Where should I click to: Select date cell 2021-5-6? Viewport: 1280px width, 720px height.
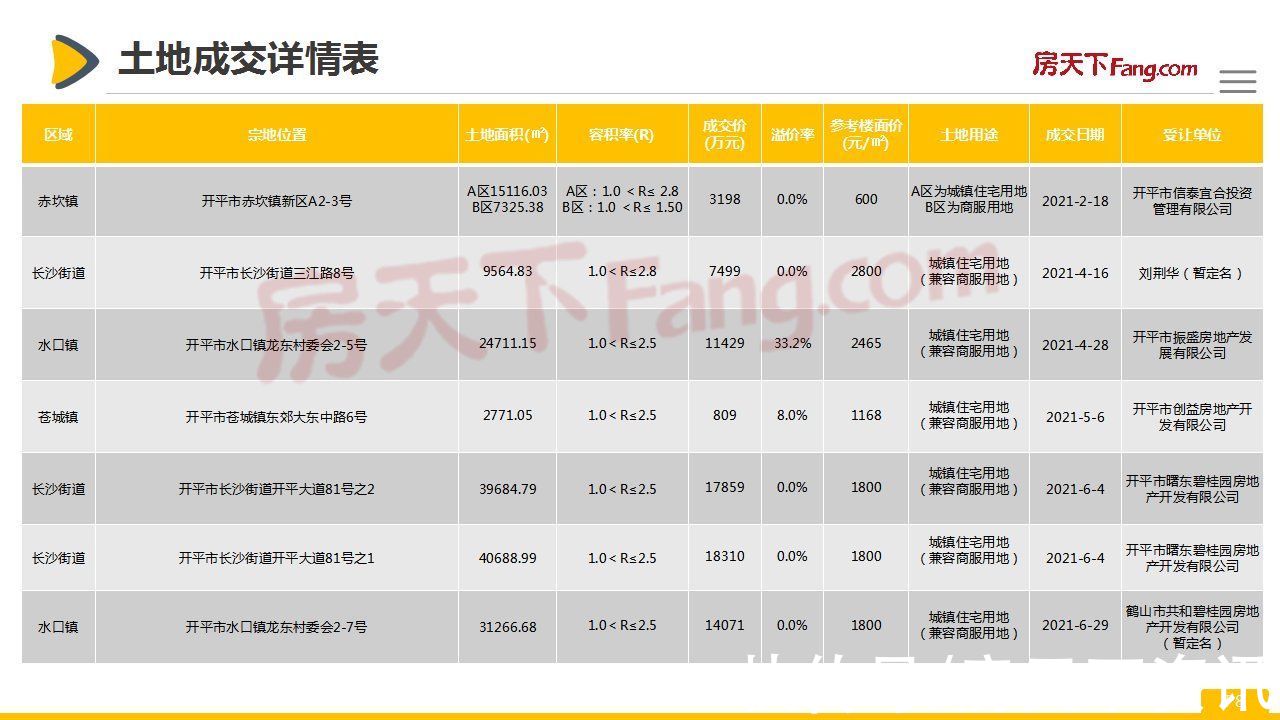pos(1075,417)
